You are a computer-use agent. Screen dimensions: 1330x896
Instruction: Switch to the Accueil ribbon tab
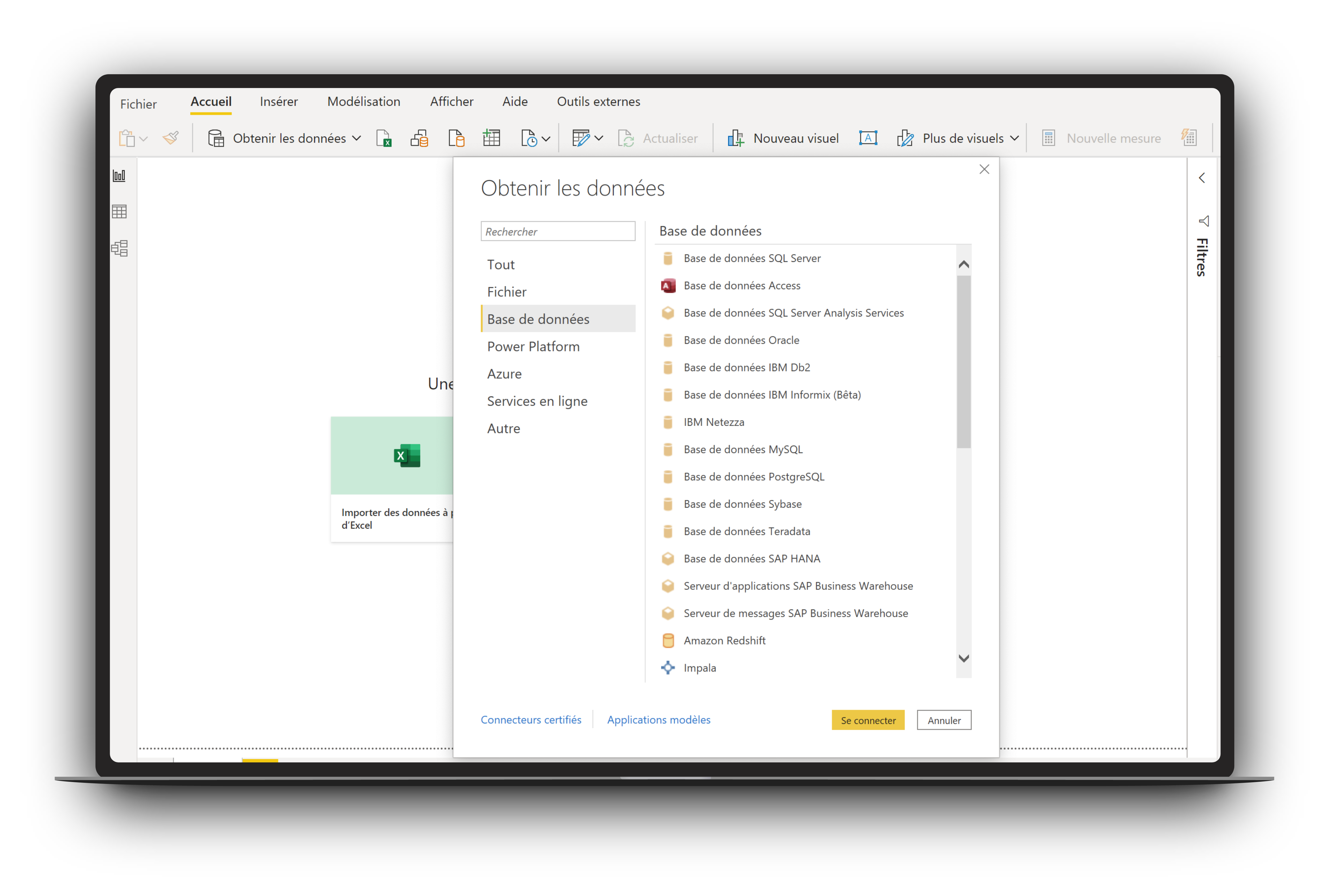click(x=211, y=102)
